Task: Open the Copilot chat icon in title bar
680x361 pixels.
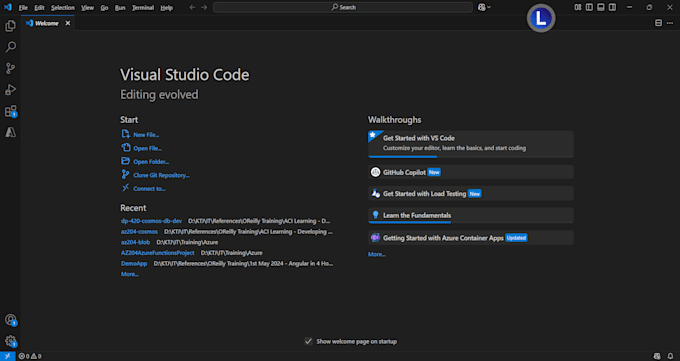Action: (x=481, y=7)
